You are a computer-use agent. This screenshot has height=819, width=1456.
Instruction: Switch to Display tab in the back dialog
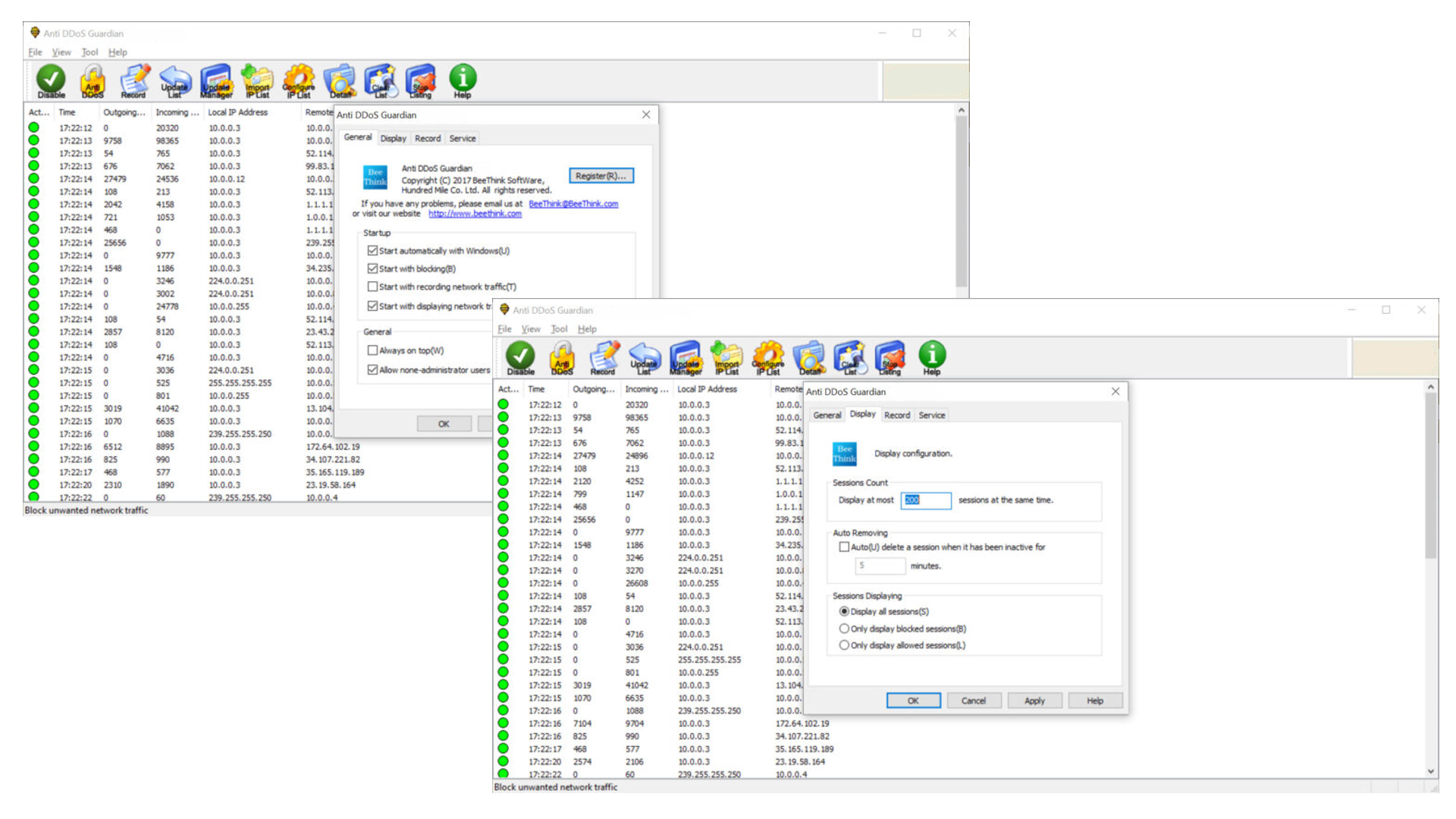pos(393,139)
